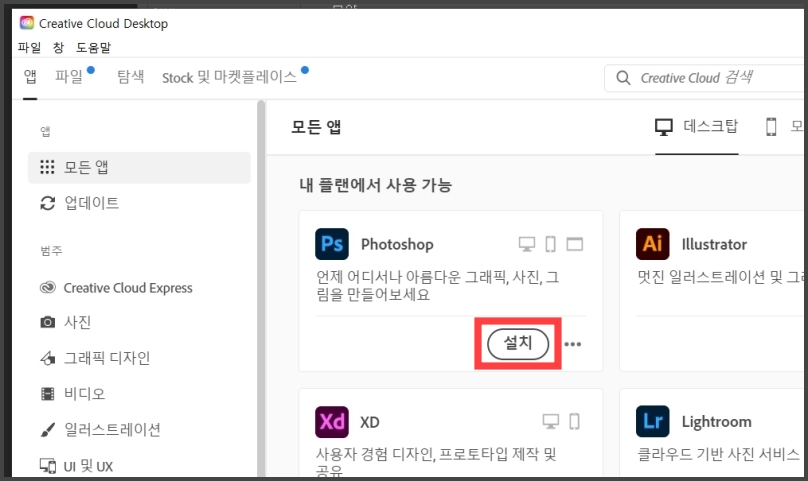The width and height of the screenshot is (808, 481).
Task: Click the Creative Cloud Express cloud icon
Action: click(48, 287)
